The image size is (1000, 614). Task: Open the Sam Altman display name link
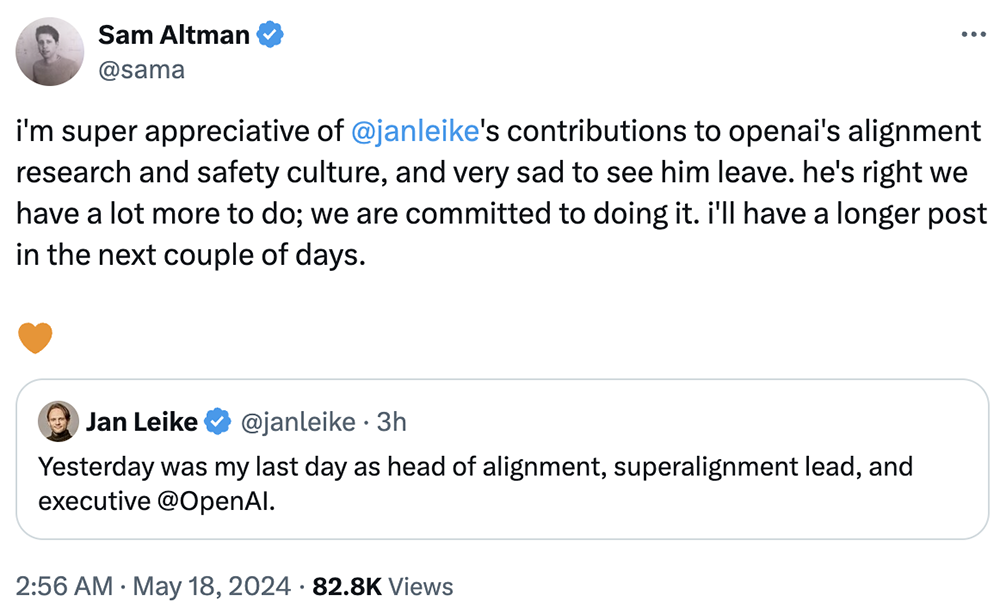(x=174, y=35)
